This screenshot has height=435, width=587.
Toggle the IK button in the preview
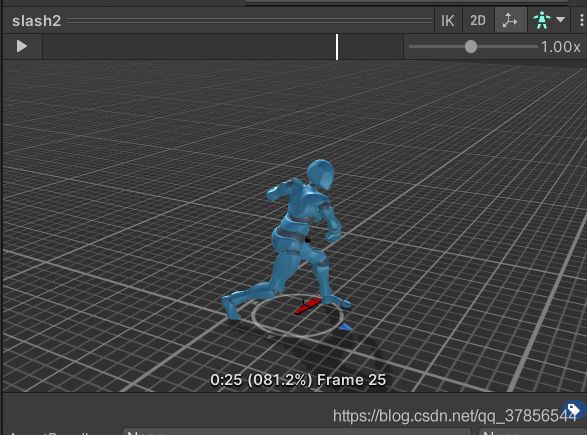[447, 21]
